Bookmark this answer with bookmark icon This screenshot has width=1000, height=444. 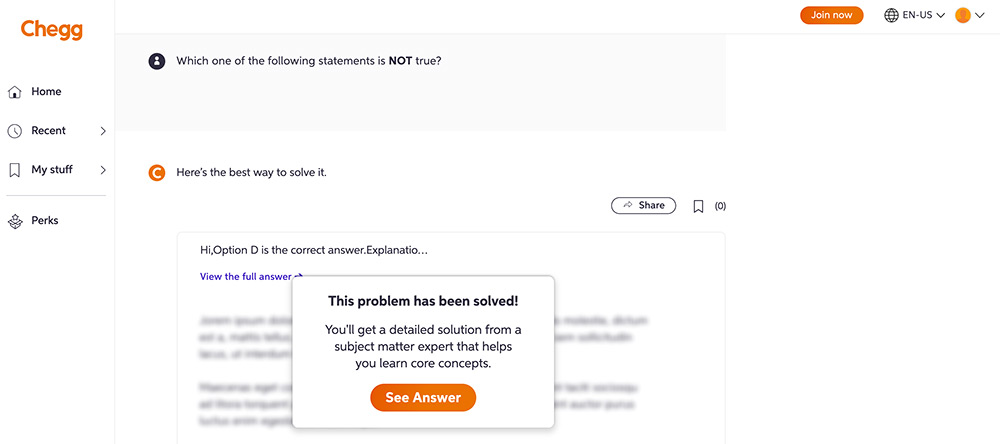[x=698, y=206]
